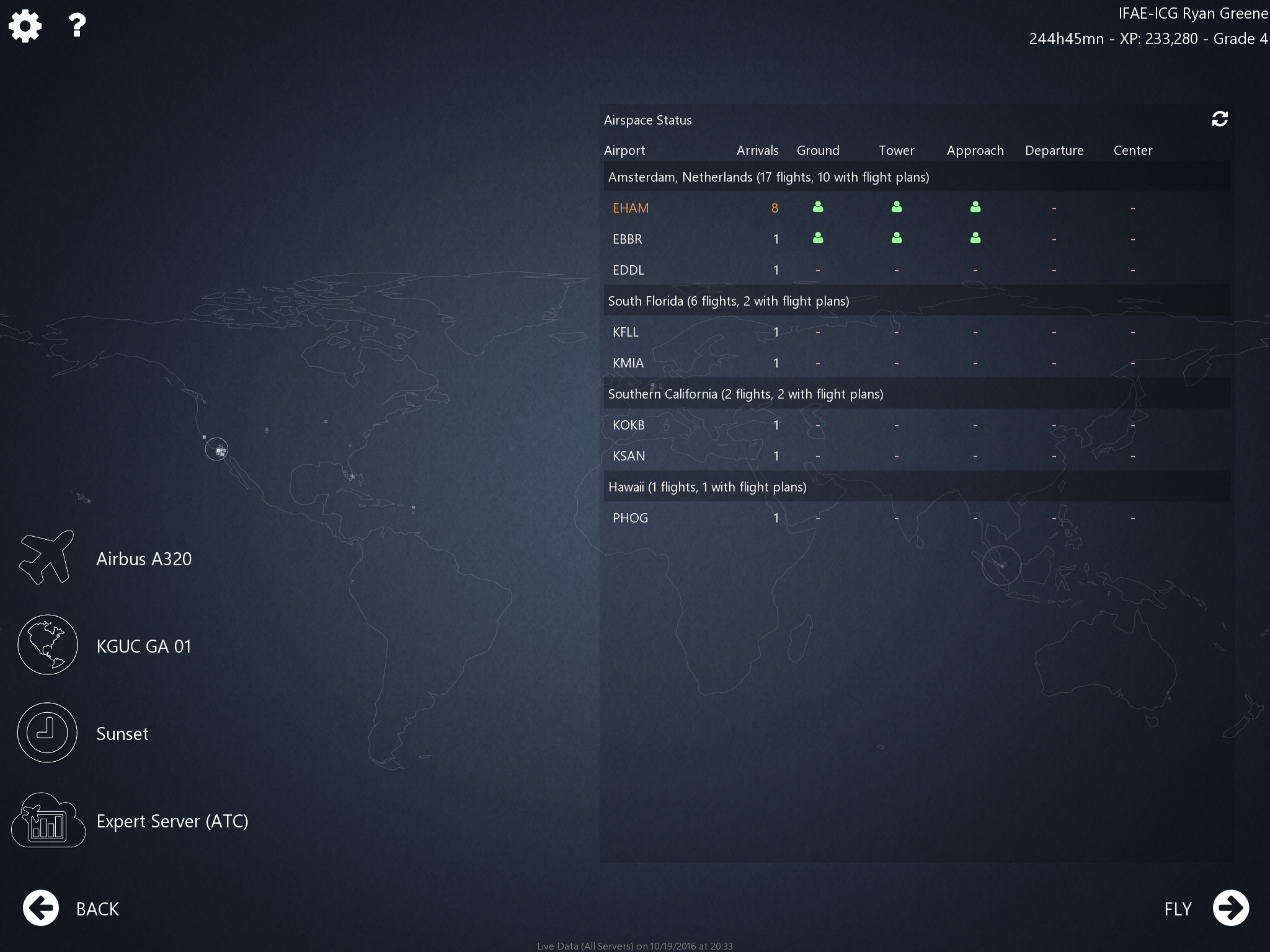Click the EHAM Ground controller icon
The height and width of the screenshot is (952, 1270).
pyautogui.click(x=818, y=207)
